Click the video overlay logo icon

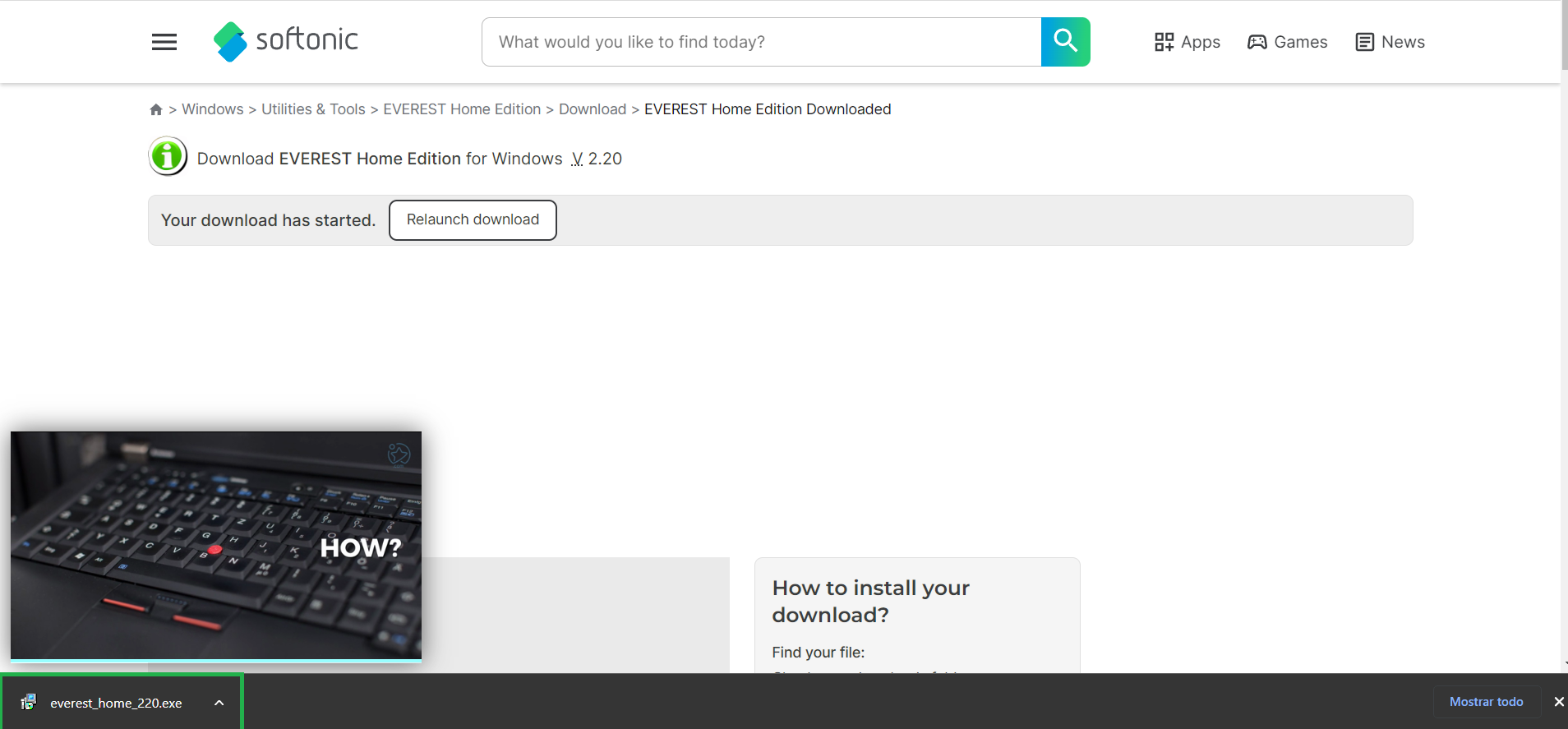click(x=399, y=454)
